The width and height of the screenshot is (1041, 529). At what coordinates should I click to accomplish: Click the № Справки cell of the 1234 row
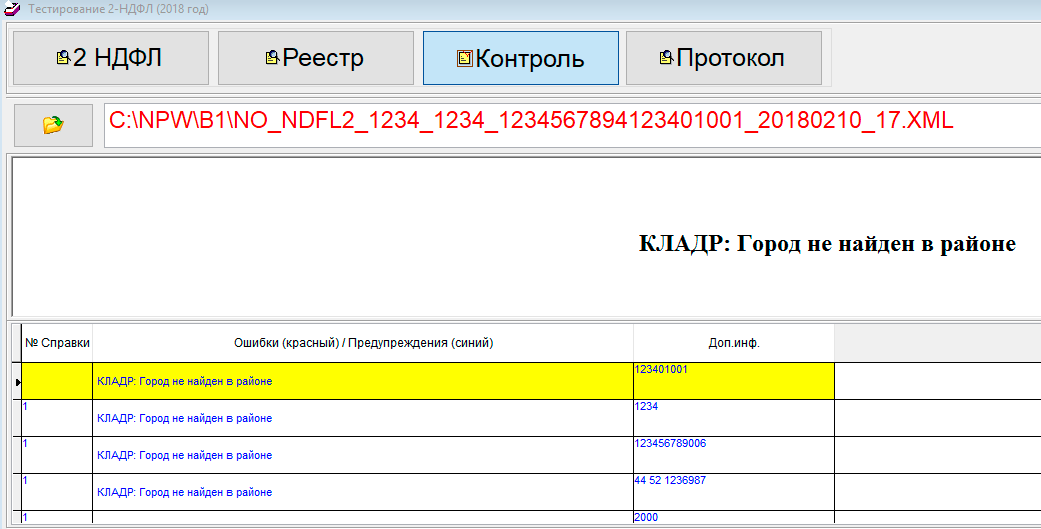pyautogui.click(x=57, y=418)
